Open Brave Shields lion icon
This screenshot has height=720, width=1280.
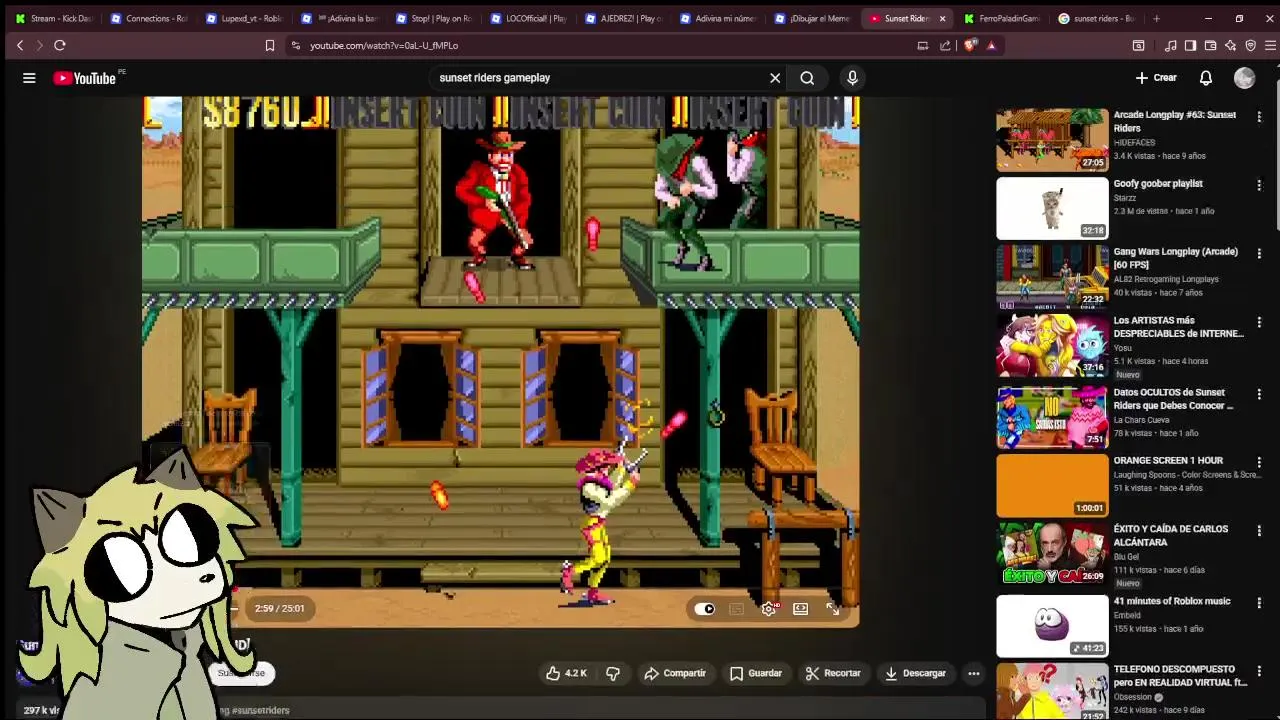970,45
